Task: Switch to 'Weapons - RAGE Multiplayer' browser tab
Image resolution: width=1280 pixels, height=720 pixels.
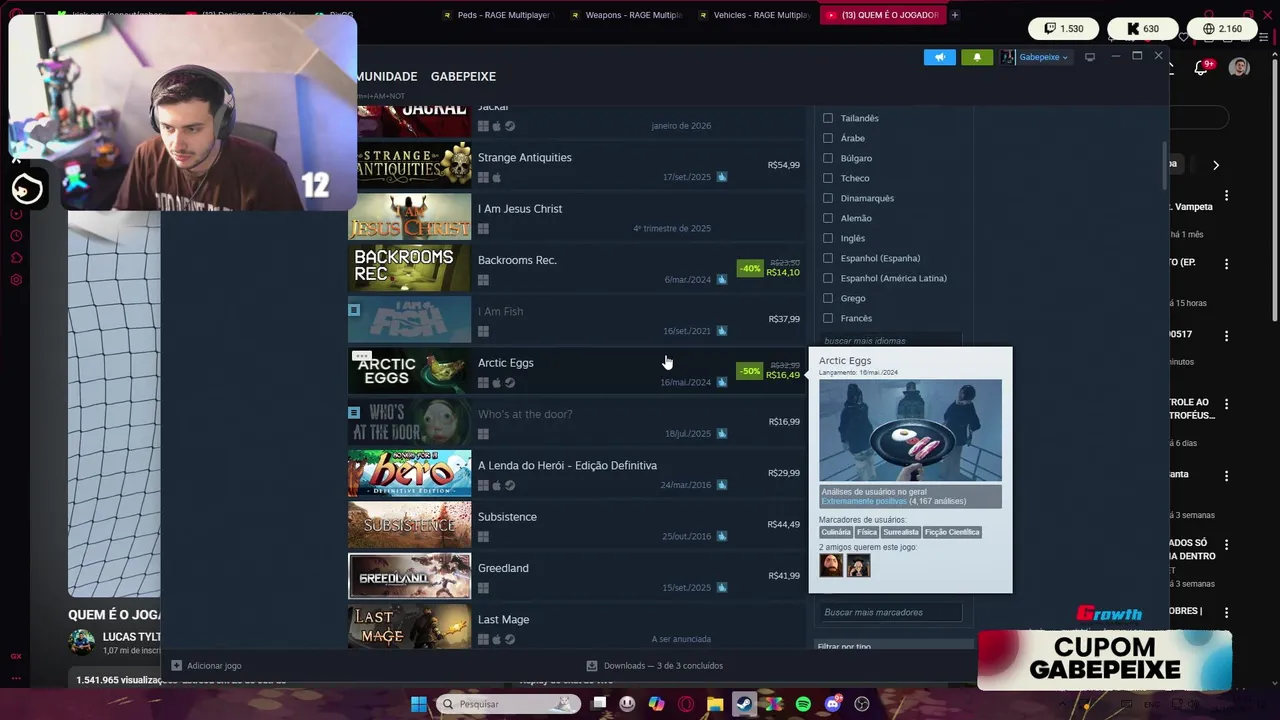Action: click(x=625, y=15)
